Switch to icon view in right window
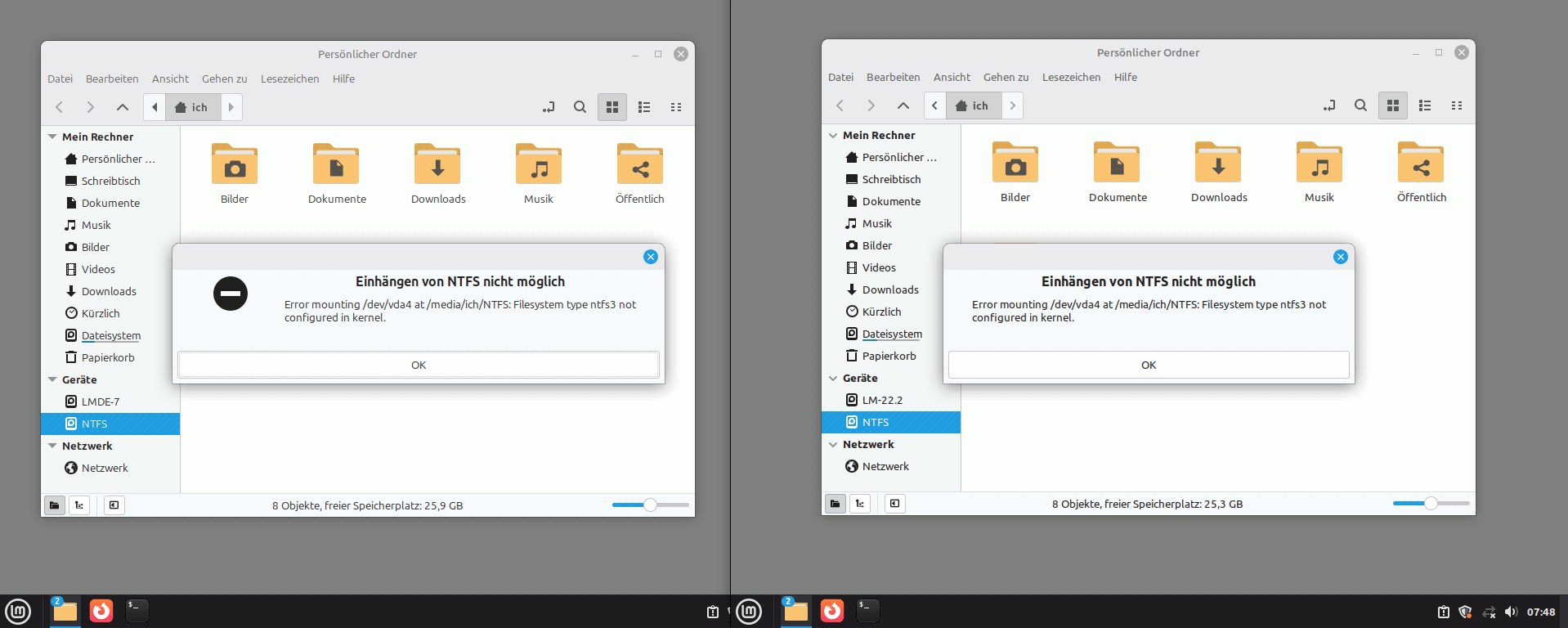The image size is (1568, 628). 1393,105
